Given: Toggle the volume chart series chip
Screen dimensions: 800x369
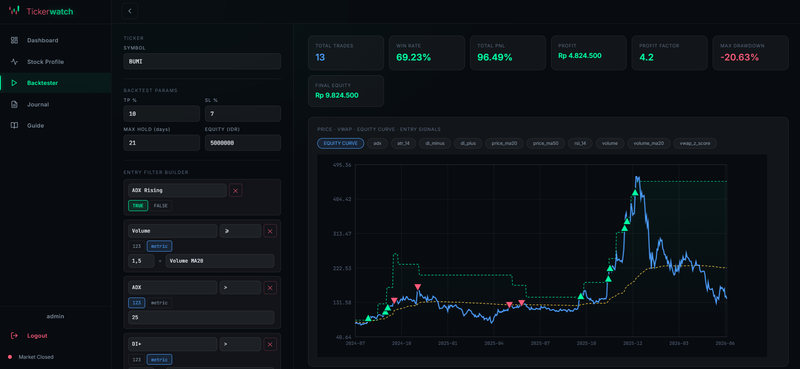Looking at the screenshot, I should point(610,143).
